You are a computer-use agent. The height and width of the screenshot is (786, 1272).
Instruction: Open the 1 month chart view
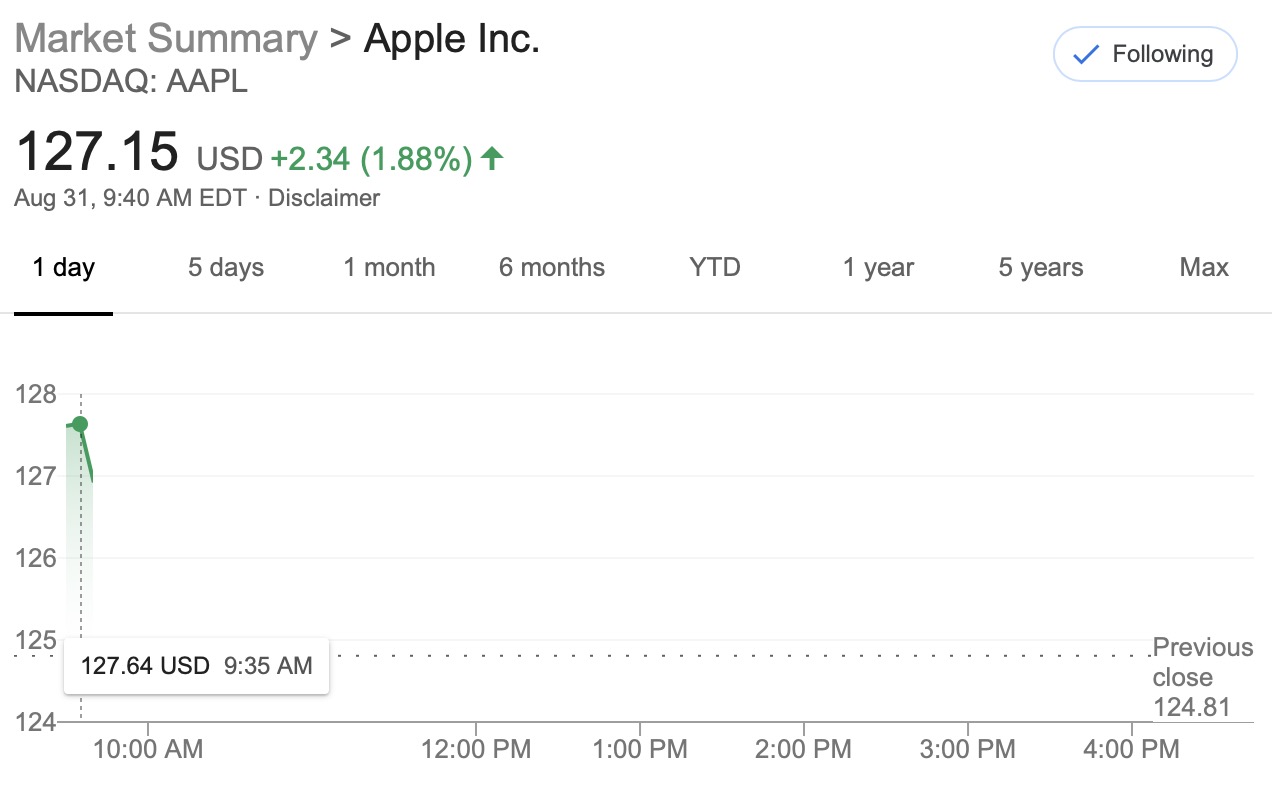[x=389, y=268]
